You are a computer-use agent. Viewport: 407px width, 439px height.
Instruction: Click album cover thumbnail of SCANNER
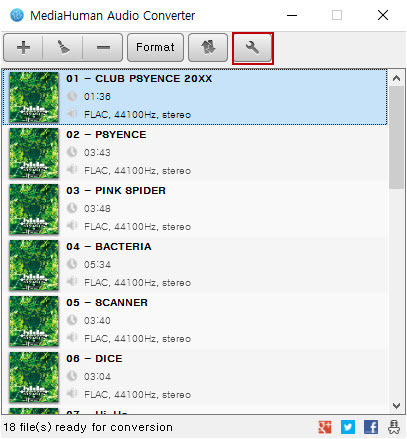(x=34, y=321)
